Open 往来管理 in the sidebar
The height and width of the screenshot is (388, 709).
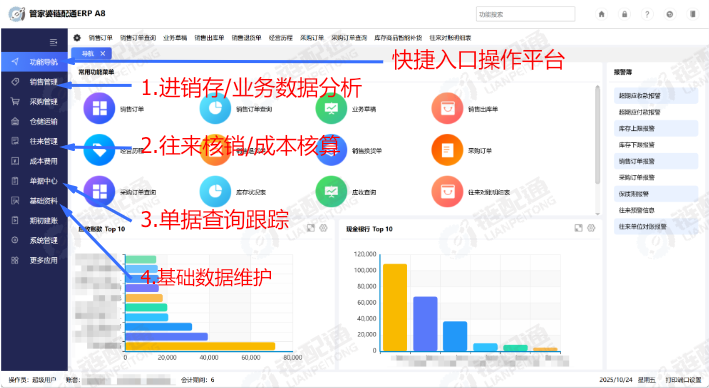click(x=34, y=141)
